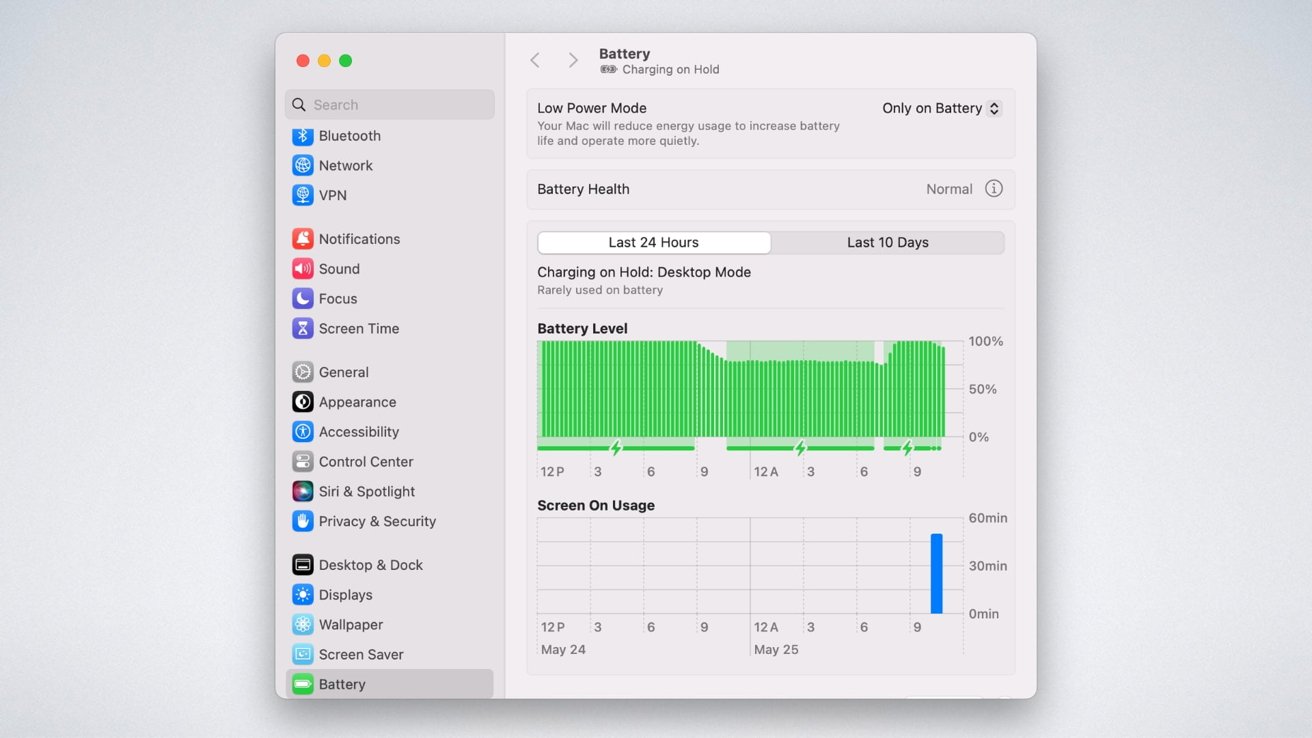Click the "May 24" date label
Screen dimensions: 1312x738
[x=563, y=650]
